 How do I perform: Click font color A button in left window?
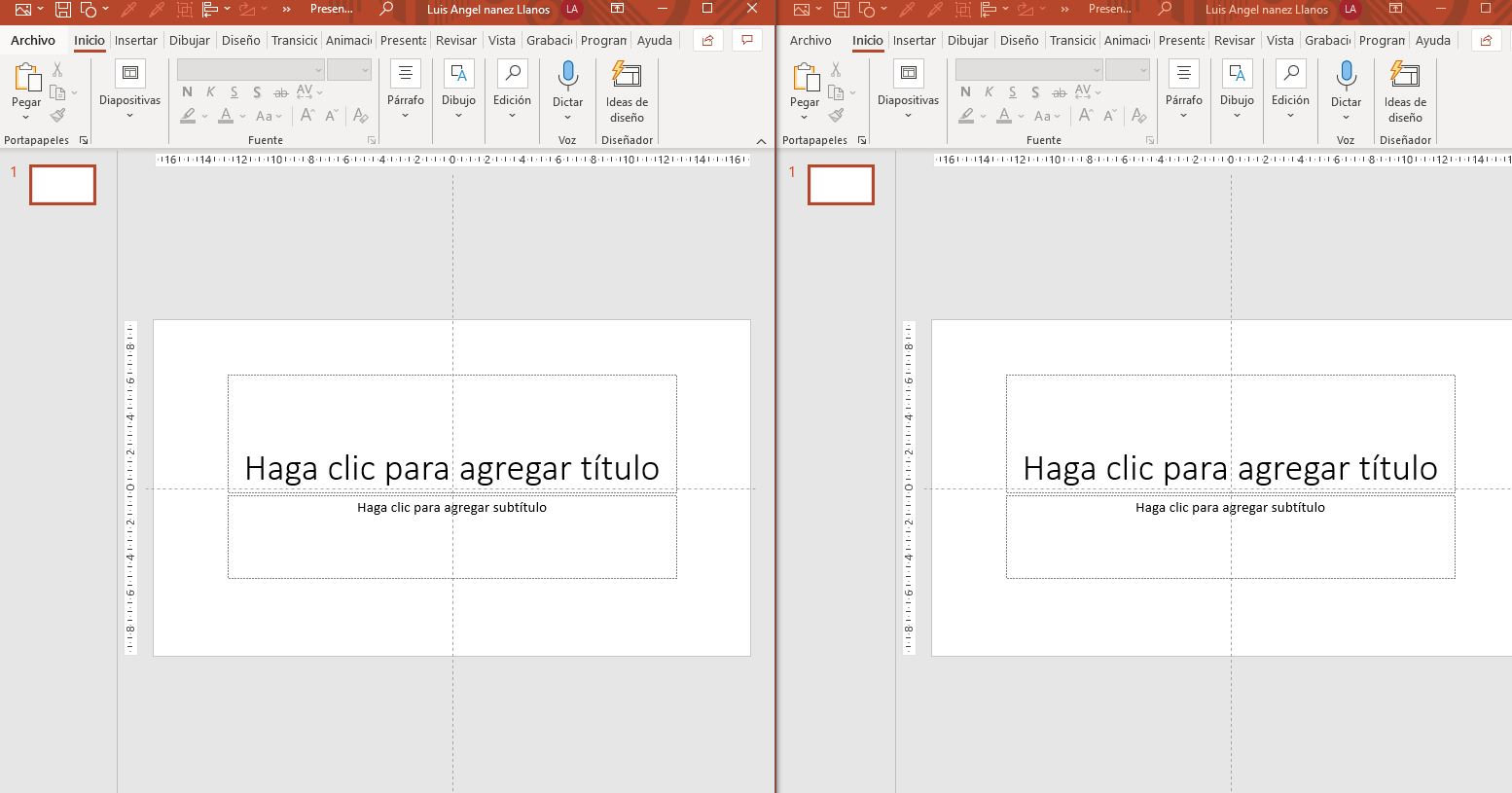pos(226,115)
